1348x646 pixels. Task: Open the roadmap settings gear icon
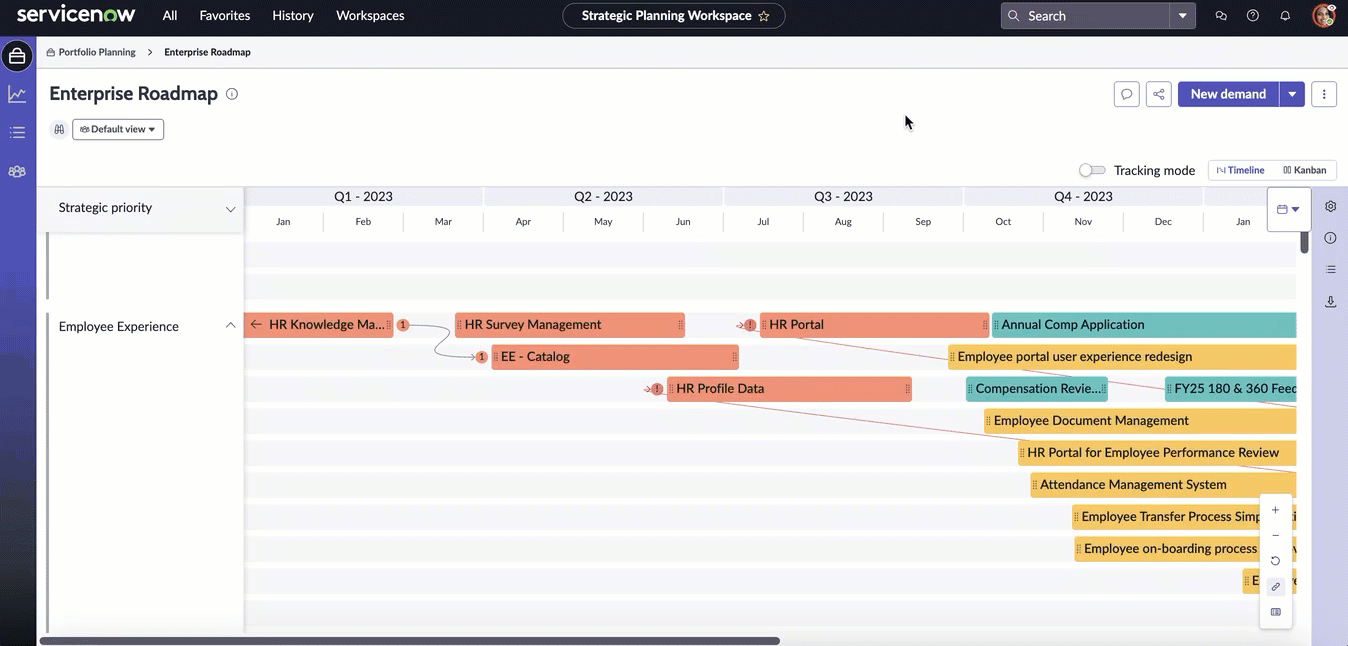coord(1331,206)
